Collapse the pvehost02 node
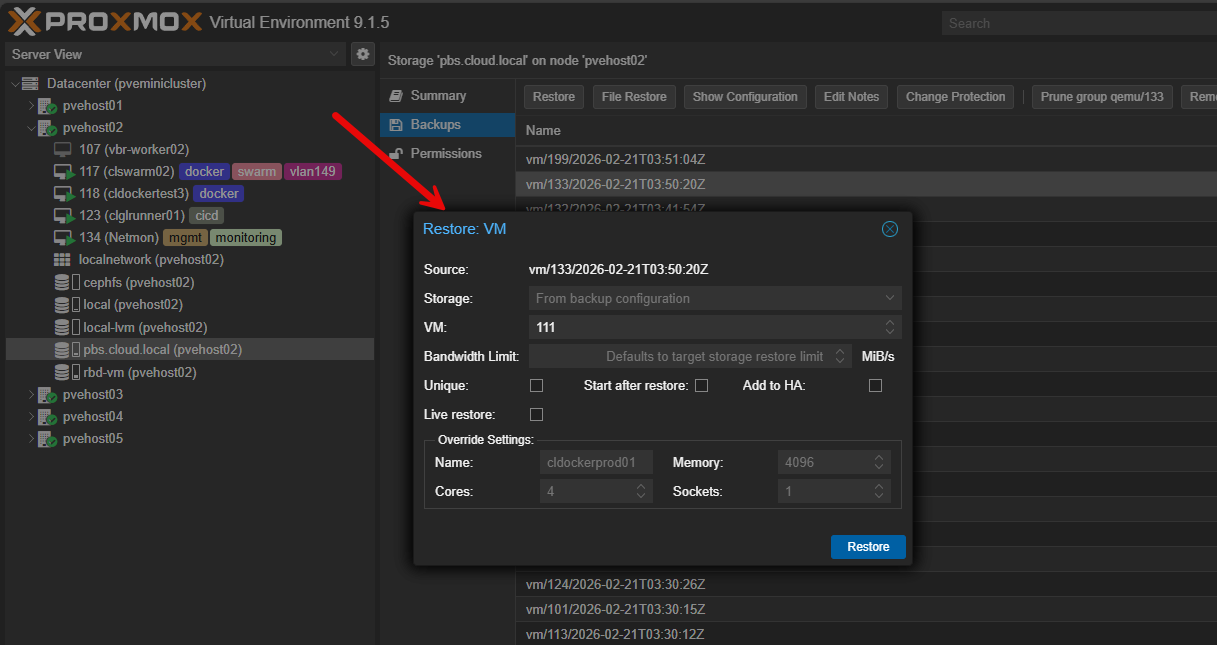The width and height of the screenshot is (1217, 645). pyautogui.click(x=31, y=127)
